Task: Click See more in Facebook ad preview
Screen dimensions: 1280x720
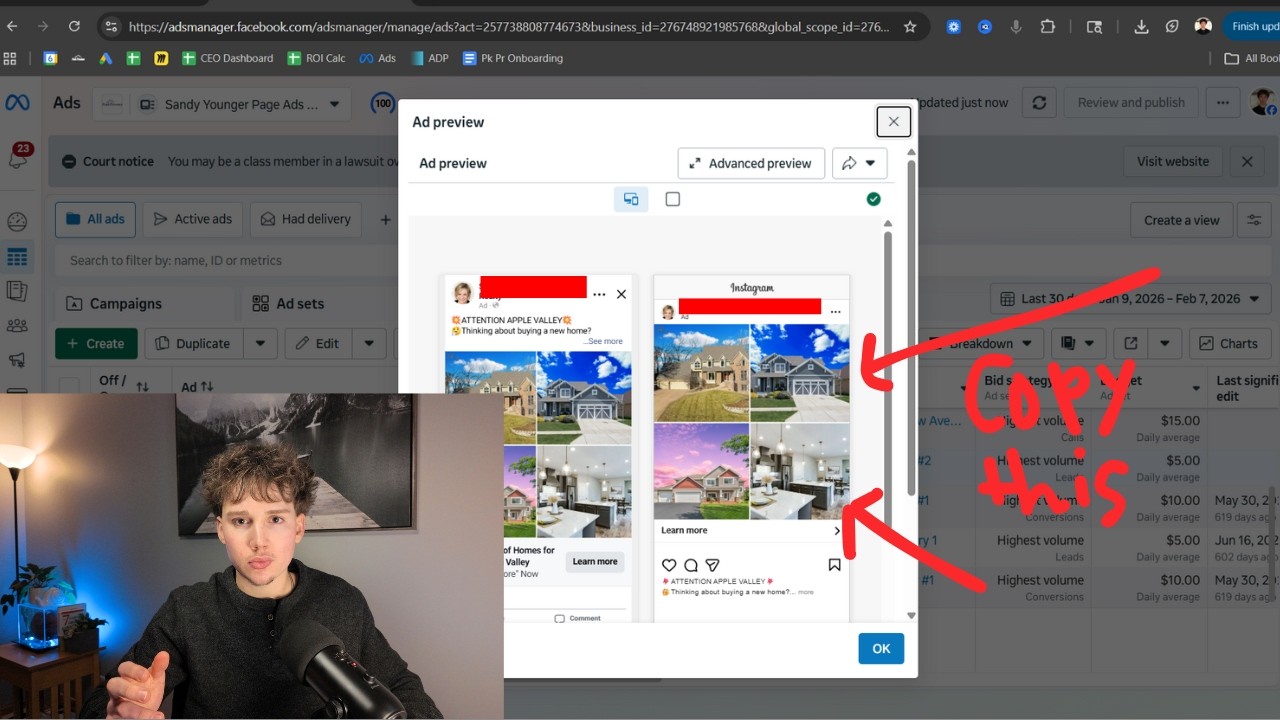Action: (x=605, y=341)
